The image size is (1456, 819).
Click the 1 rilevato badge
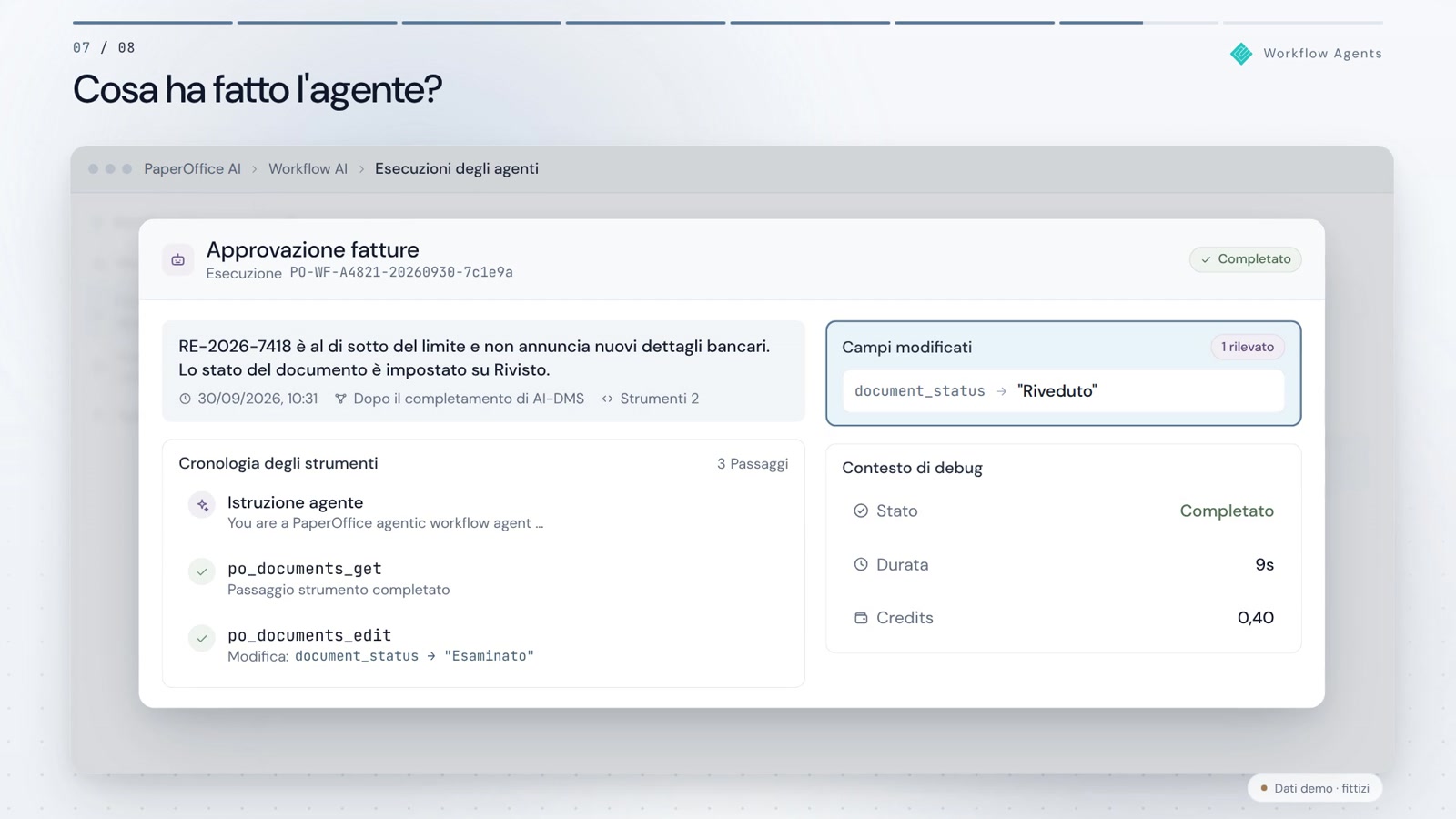(x=1248, y=347)
